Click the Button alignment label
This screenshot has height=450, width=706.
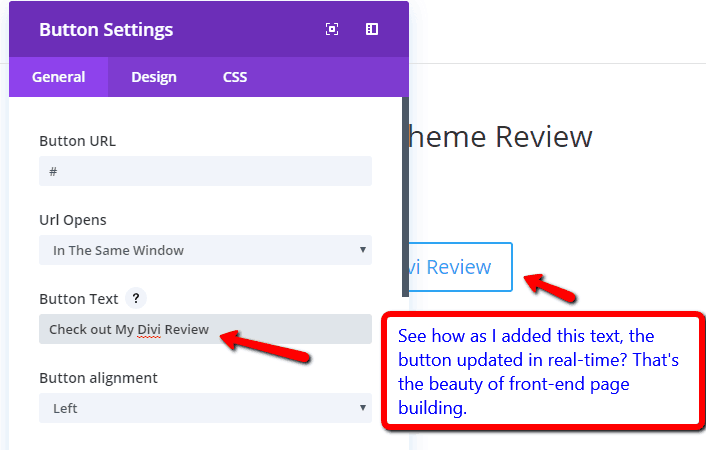point(98,378)
